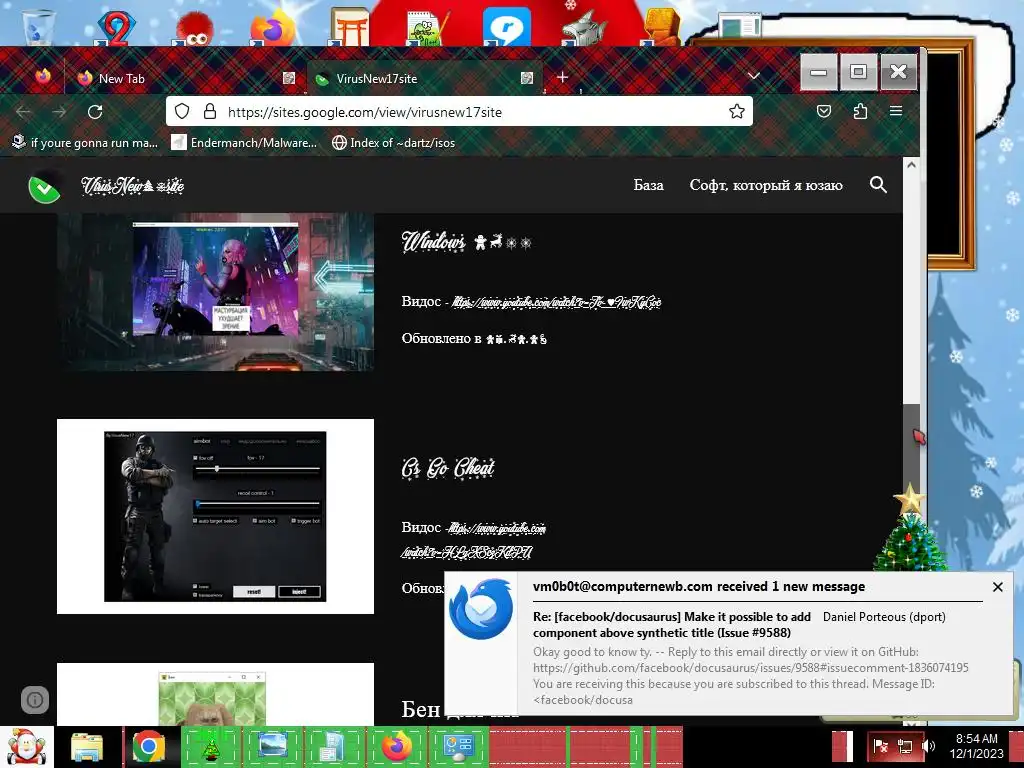
Task: Open the red fuzzy creature desktop shortcut
Action: point(193,29)
